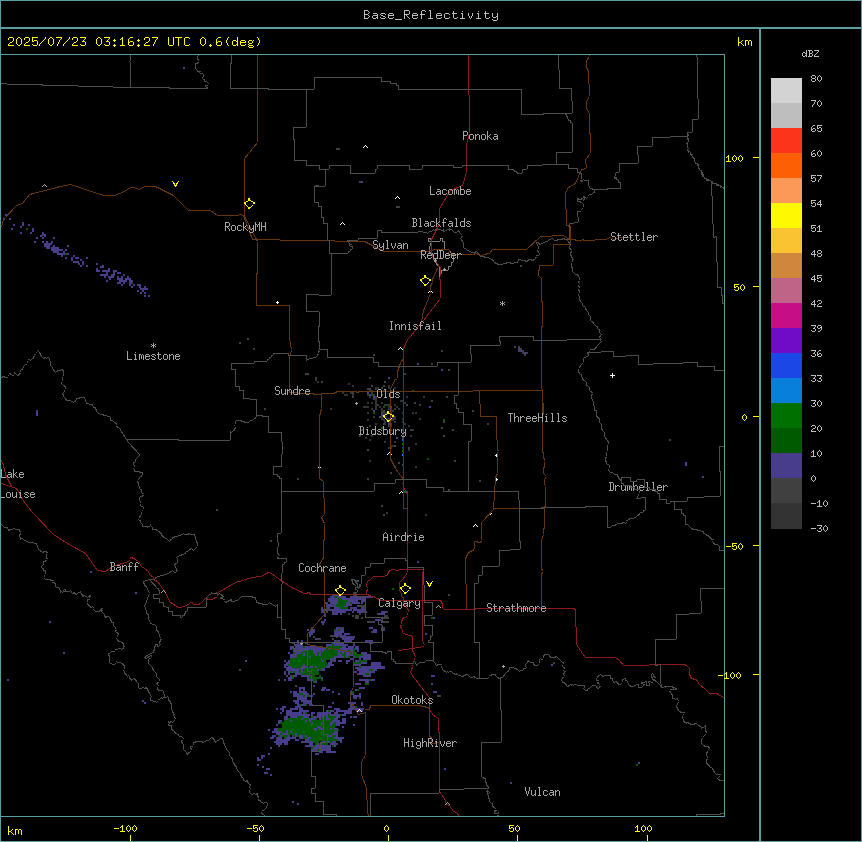The image size is (862, 842).
Task: Click the RockyMH label
Action: pyautogui.click(x=245, y=227)
